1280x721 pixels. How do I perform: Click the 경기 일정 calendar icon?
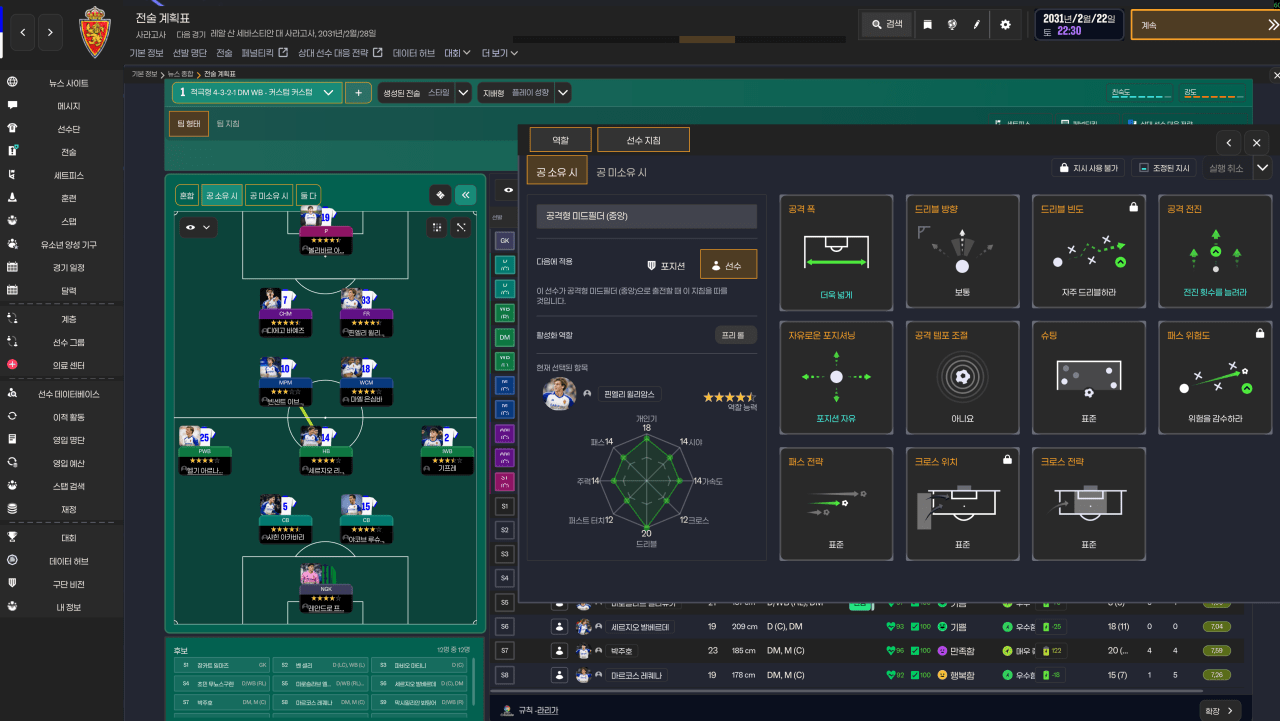(12, 267)
